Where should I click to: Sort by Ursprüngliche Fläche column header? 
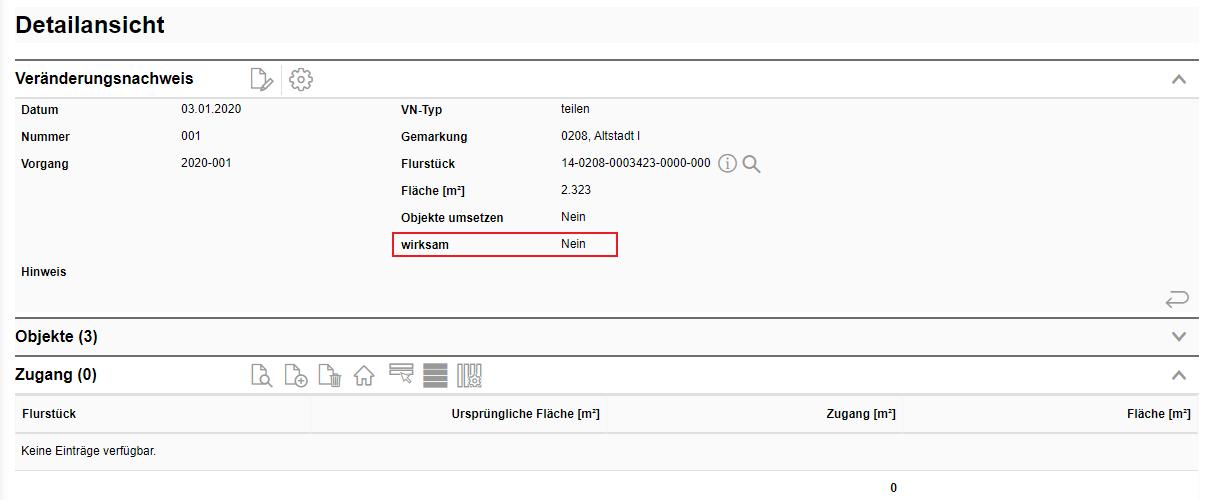click(525, 414)
